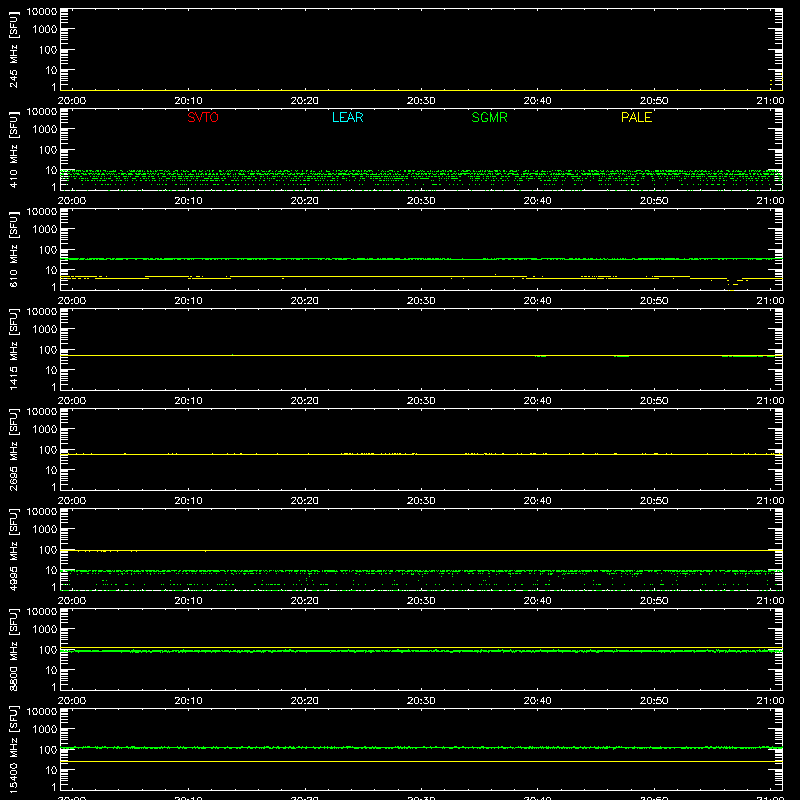This screenshot has height=800, width=800.
Task: Click the green SGMR trace in 15400 MHz panel
Action: point(421,748)
